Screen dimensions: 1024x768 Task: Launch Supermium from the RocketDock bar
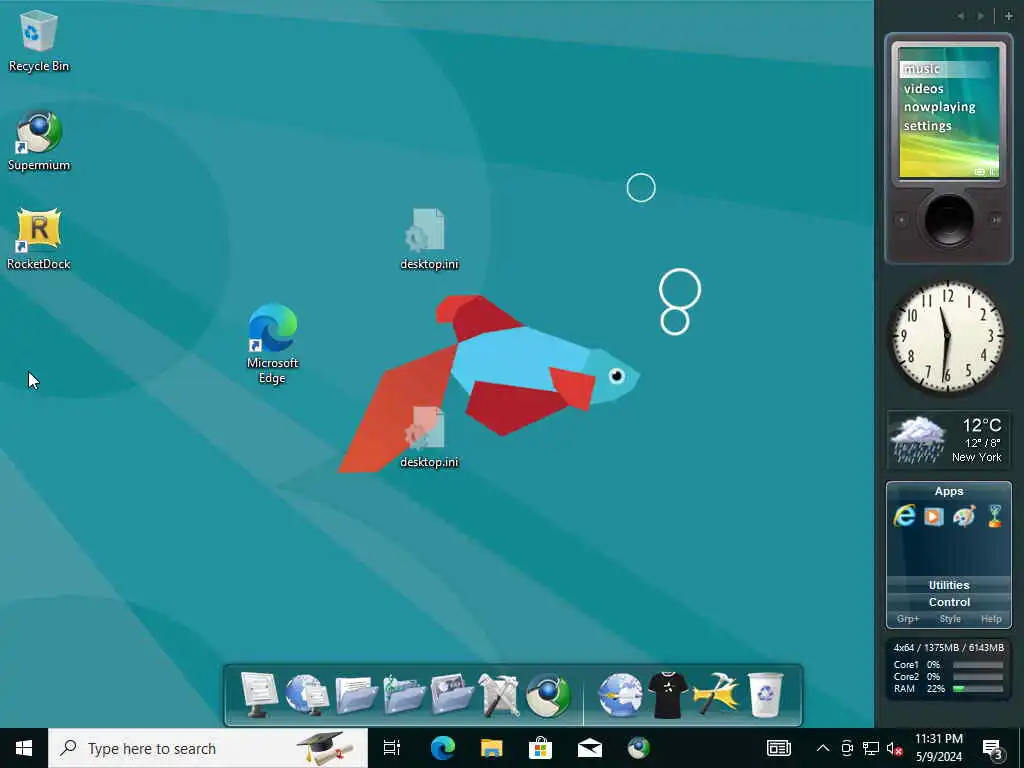548,695
